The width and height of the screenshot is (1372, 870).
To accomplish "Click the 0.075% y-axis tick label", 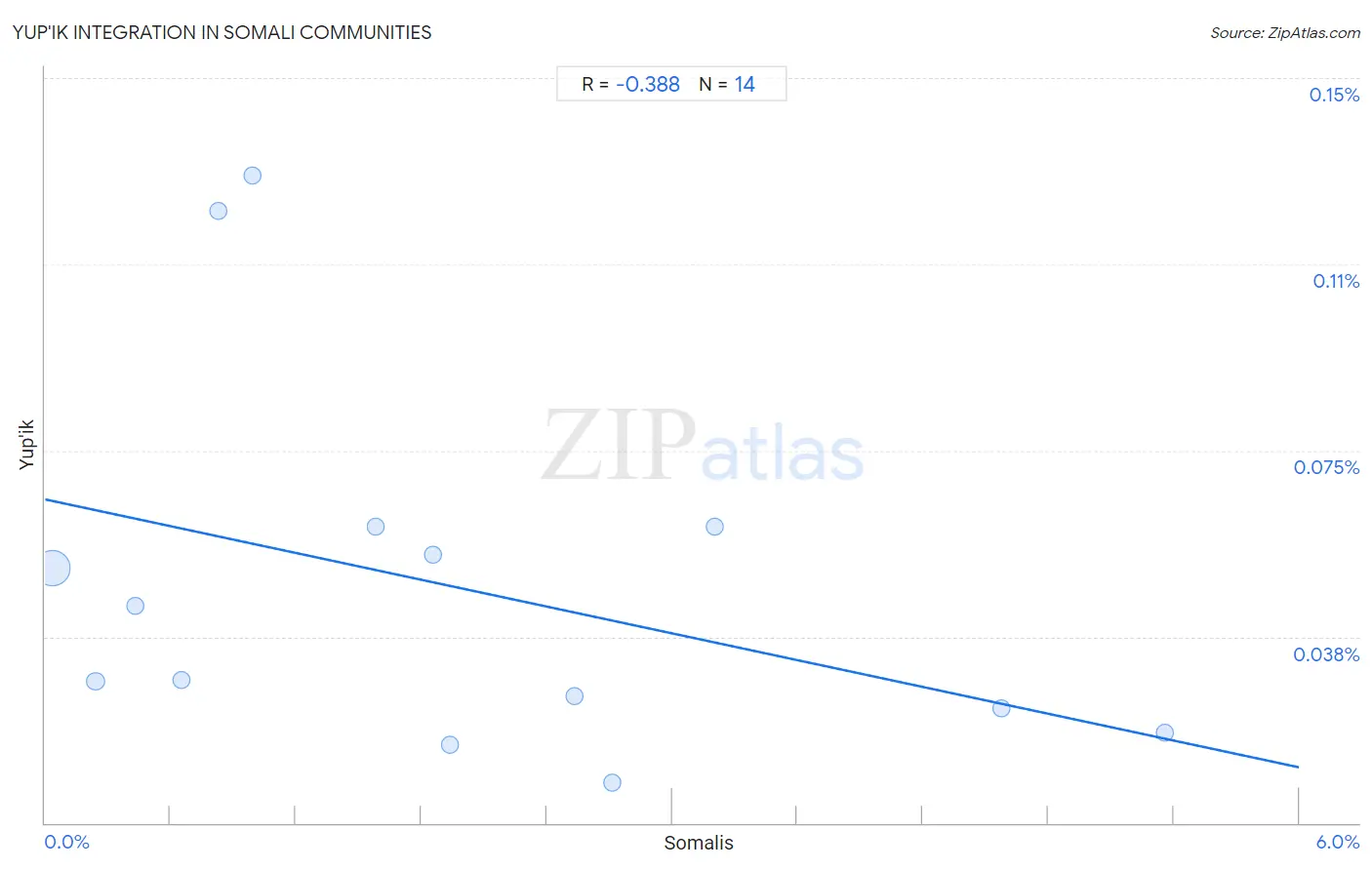I will click(x=1326, y=467).
